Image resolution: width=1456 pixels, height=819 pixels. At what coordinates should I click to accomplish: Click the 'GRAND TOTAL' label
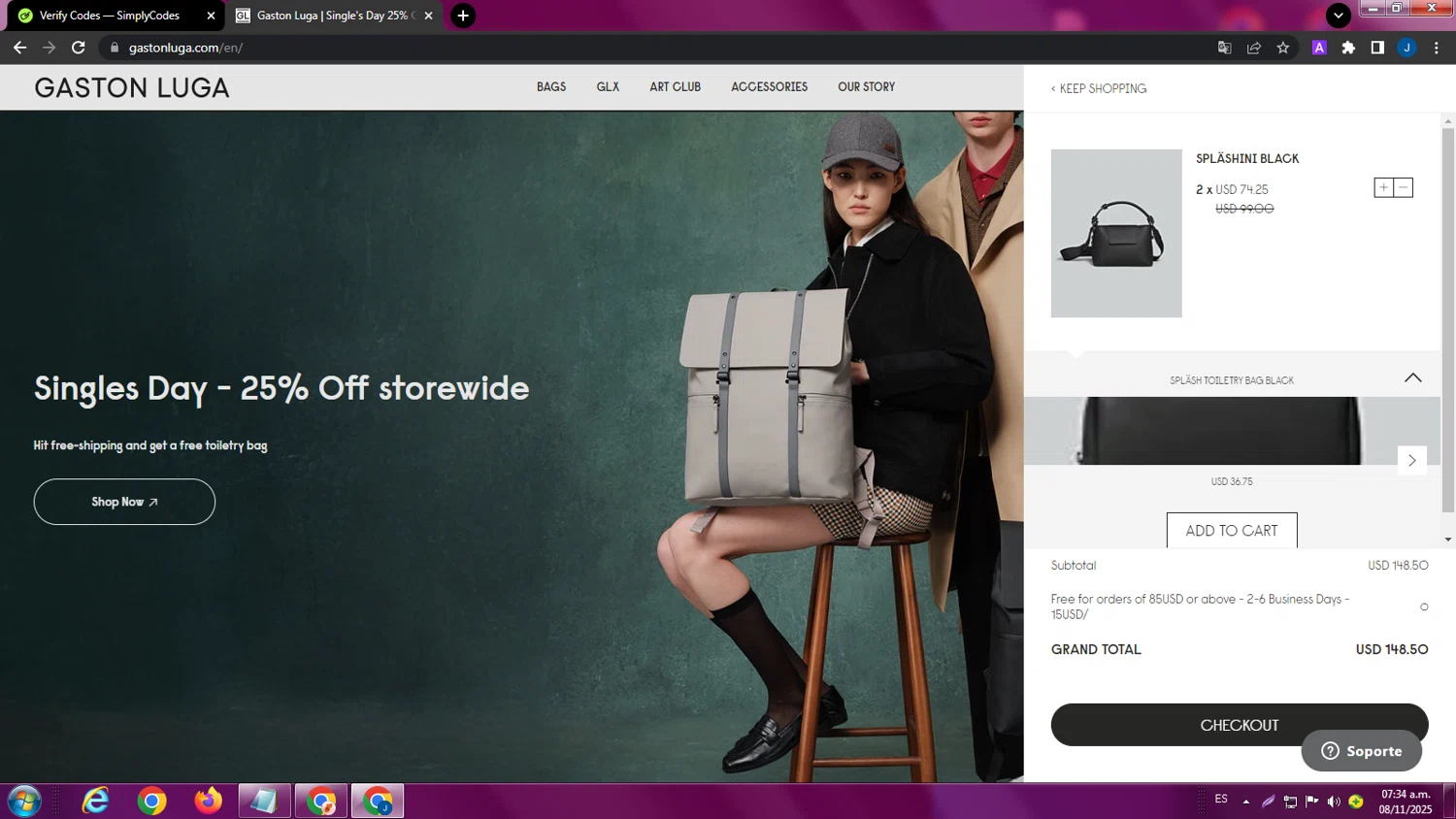[x=1096, y=649]
